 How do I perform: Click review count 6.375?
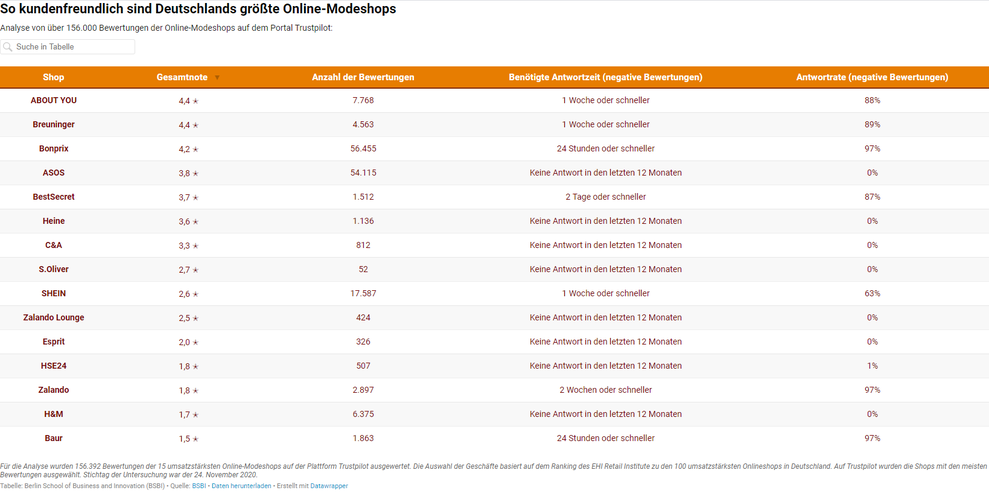tap(363, 414)
